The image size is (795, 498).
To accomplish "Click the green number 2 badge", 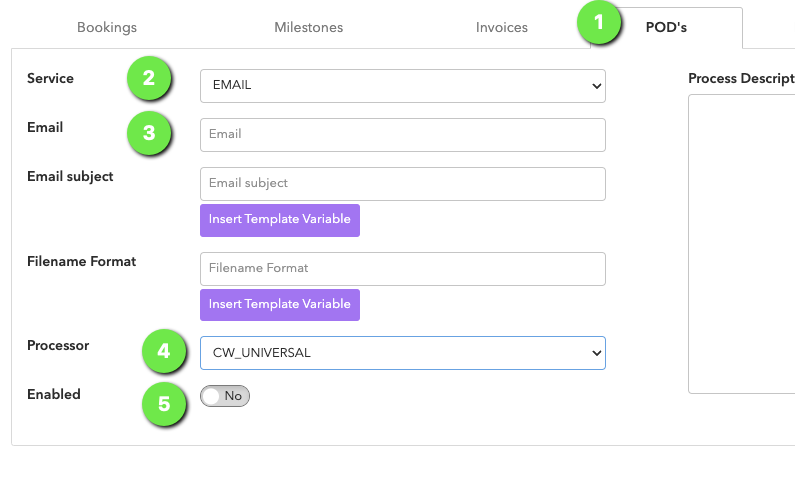I will tap(149, 78).
